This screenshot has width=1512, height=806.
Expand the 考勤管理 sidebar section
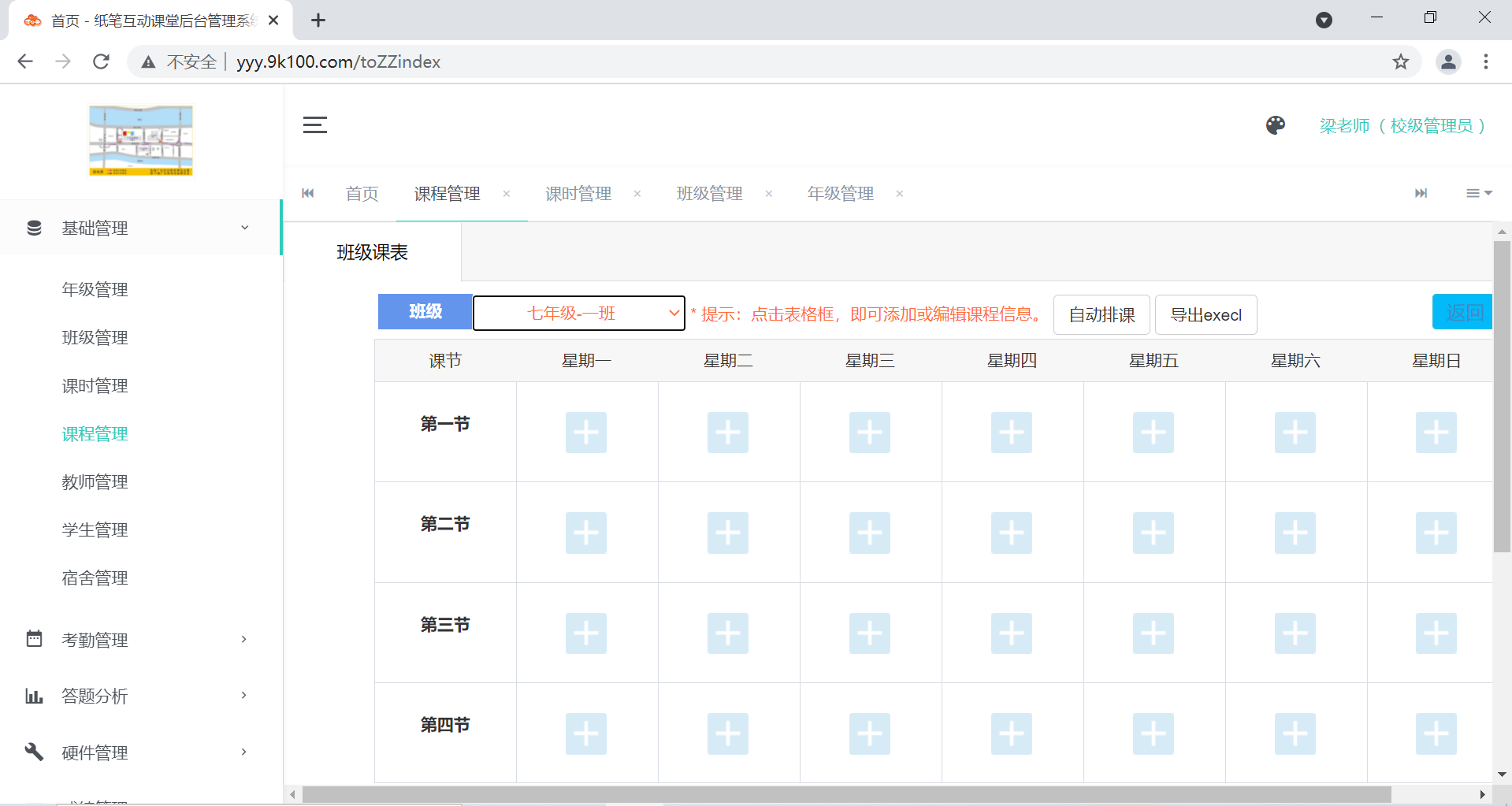click(x=140, y=640)
